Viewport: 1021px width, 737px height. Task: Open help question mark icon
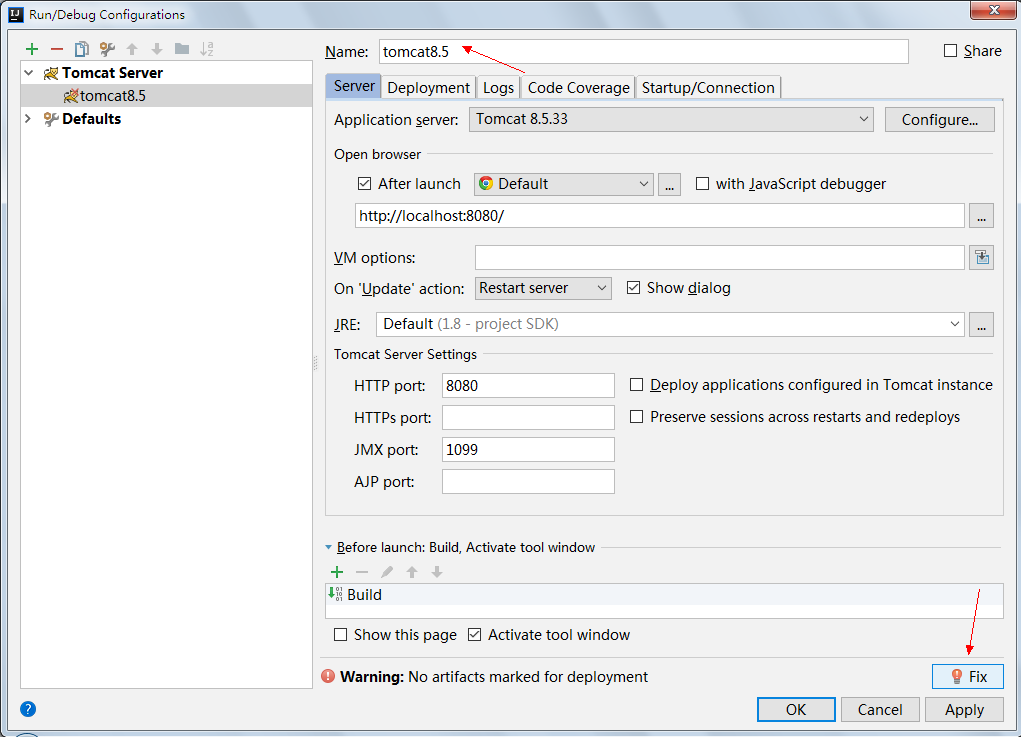pyautogui.click(x=28, y=709)
